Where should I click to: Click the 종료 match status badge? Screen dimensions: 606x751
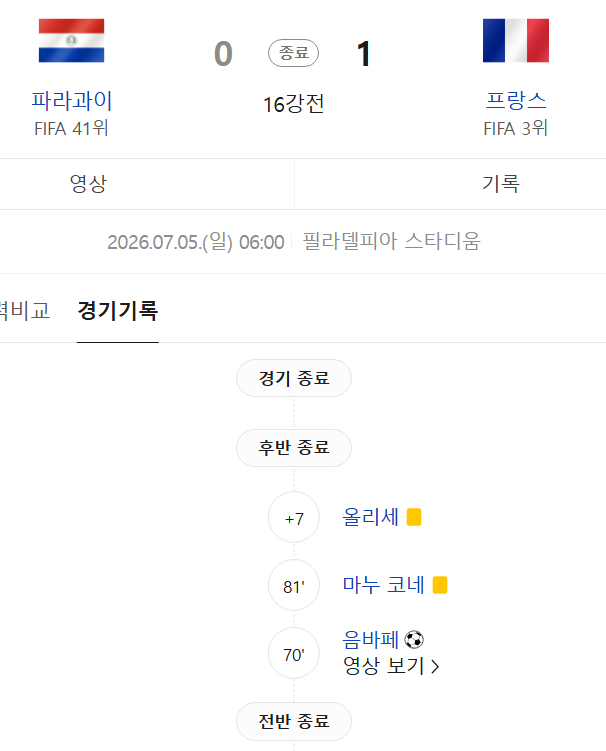point(294,53)
